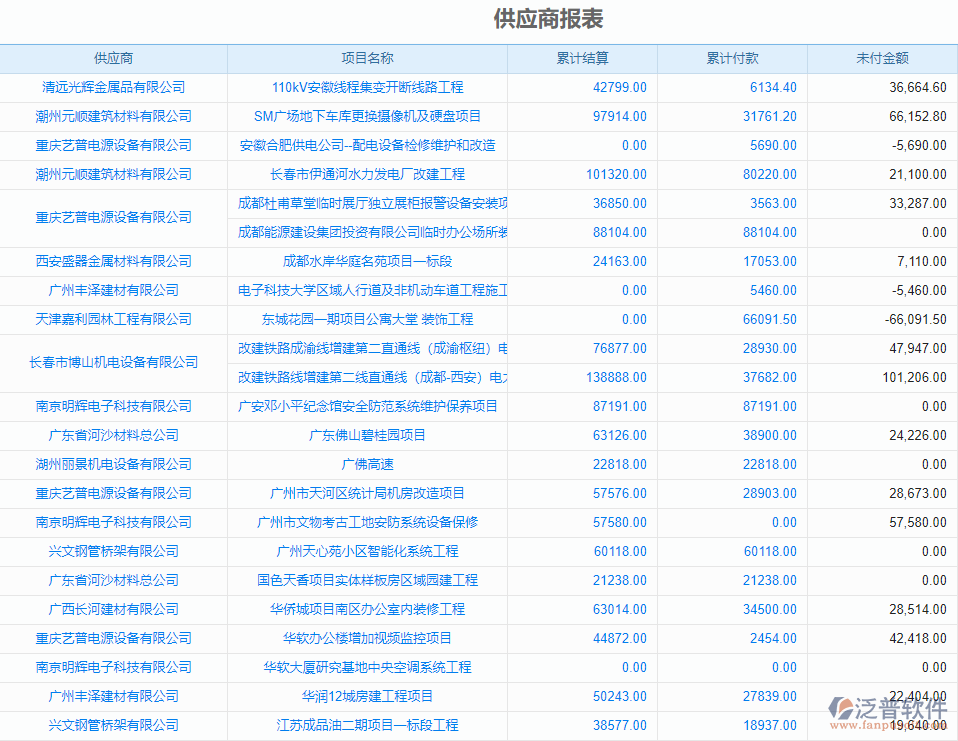Sort by the 项目名称 column header
Image resolution: width=958 pixels, height=741 pixels.
coord(367,58)
